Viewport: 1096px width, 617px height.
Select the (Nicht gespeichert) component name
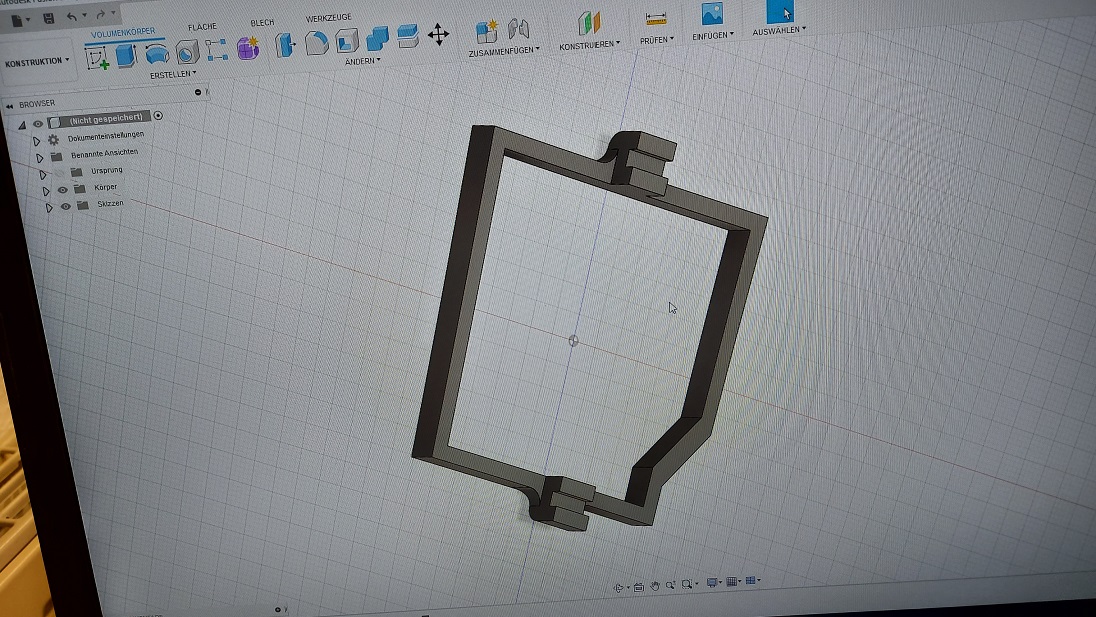[x=106, y=119]
